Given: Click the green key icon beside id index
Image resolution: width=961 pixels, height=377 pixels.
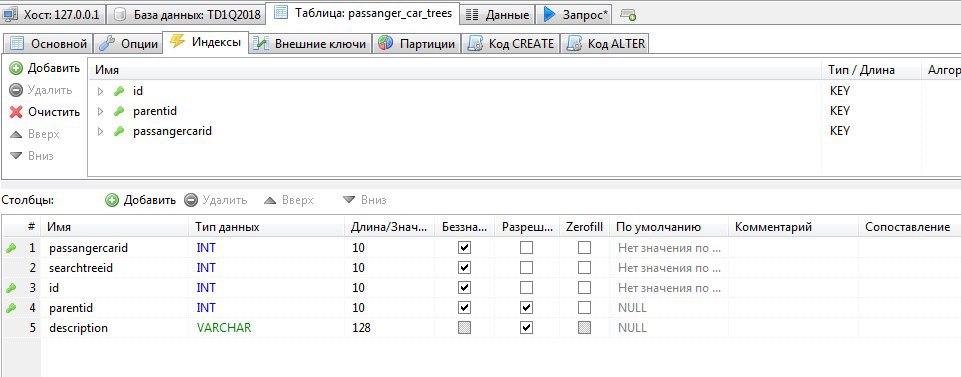Looking at the screenshot, I should (119, 91).
